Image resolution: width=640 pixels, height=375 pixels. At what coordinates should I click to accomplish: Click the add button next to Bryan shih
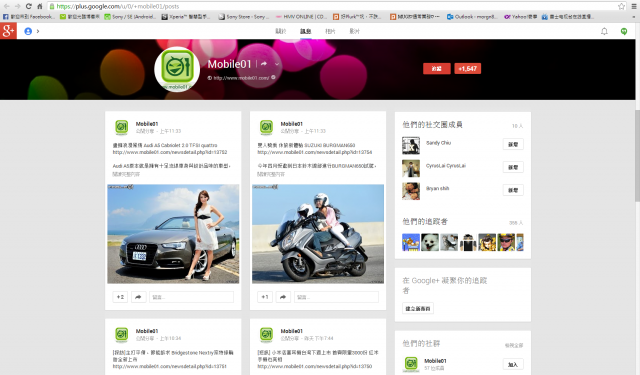513,190
